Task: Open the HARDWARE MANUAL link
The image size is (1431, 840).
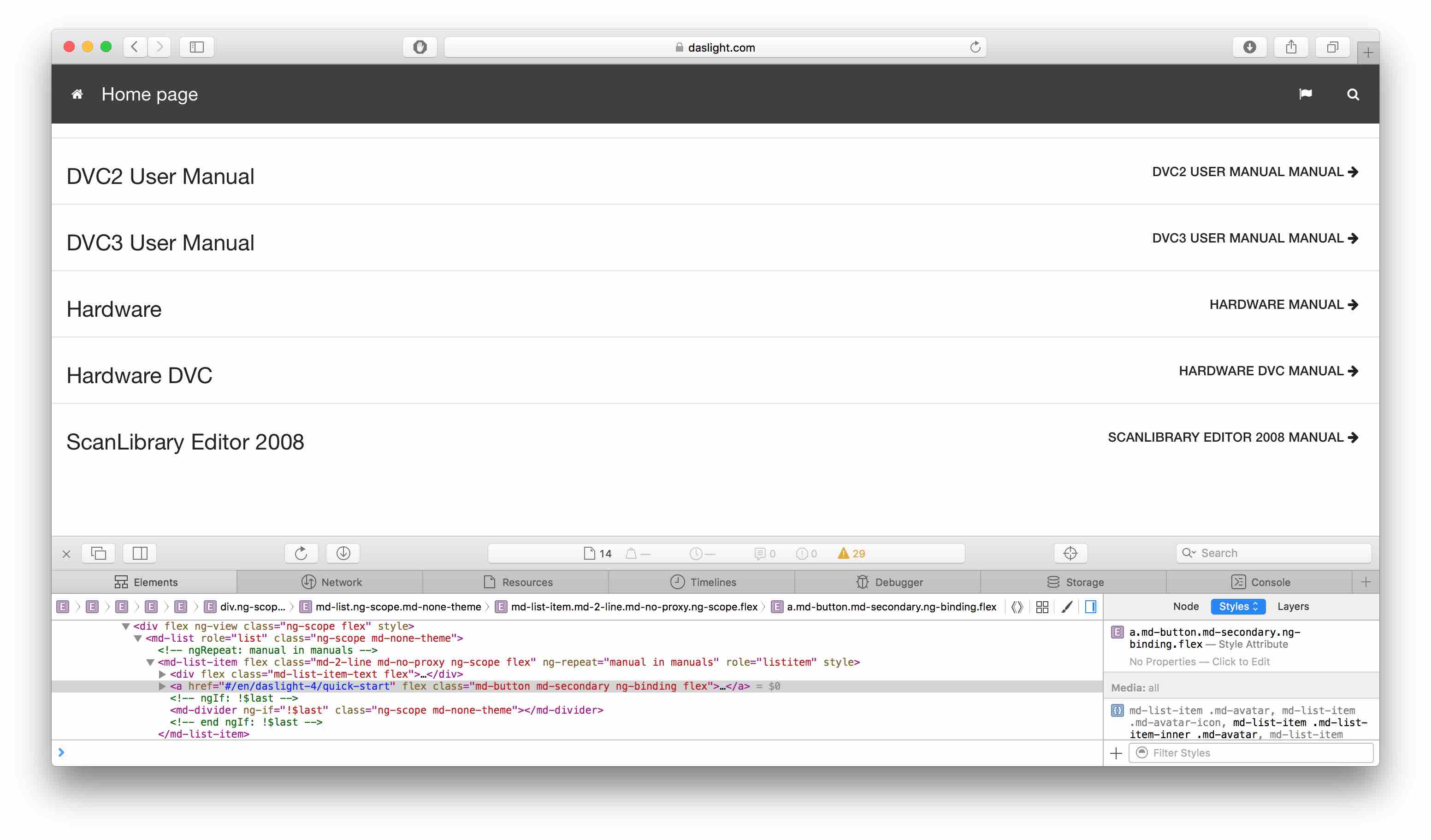Action: tap(1283, 305)
